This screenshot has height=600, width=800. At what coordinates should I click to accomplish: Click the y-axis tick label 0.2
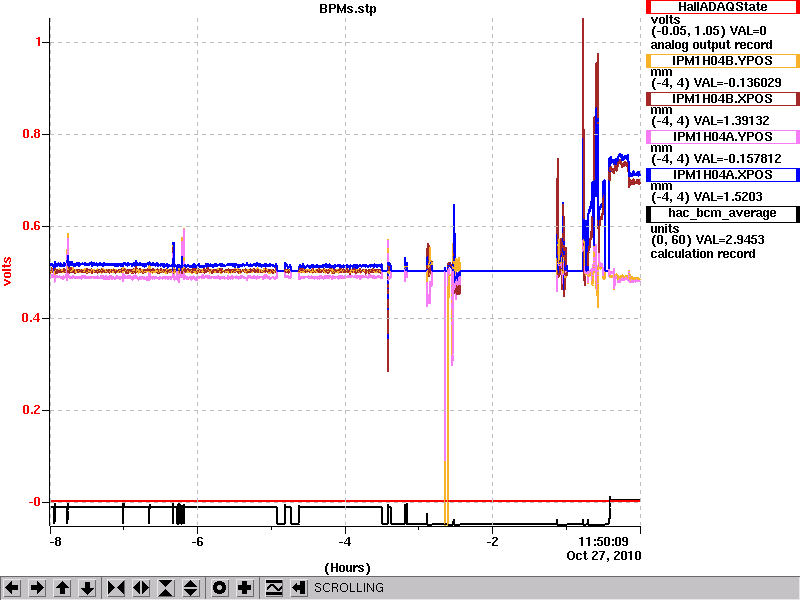(x=32, y=410)
